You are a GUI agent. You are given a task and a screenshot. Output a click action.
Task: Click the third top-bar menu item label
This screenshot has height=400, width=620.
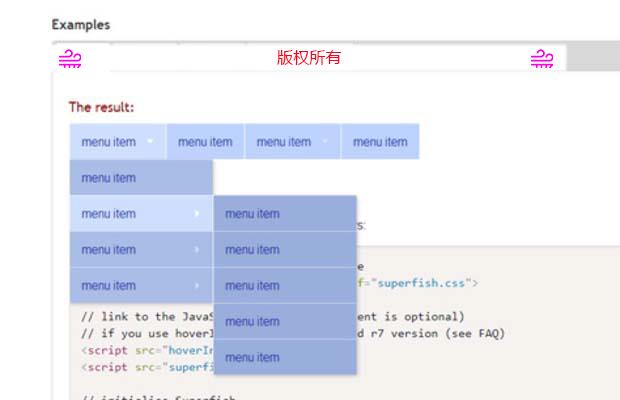(x=283, y=142)
